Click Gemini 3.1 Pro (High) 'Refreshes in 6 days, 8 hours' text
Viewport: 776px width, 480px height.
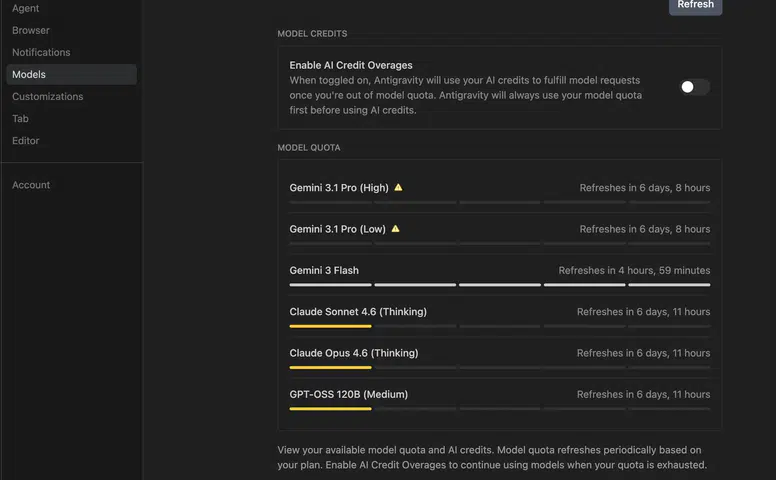click(645, 188)
